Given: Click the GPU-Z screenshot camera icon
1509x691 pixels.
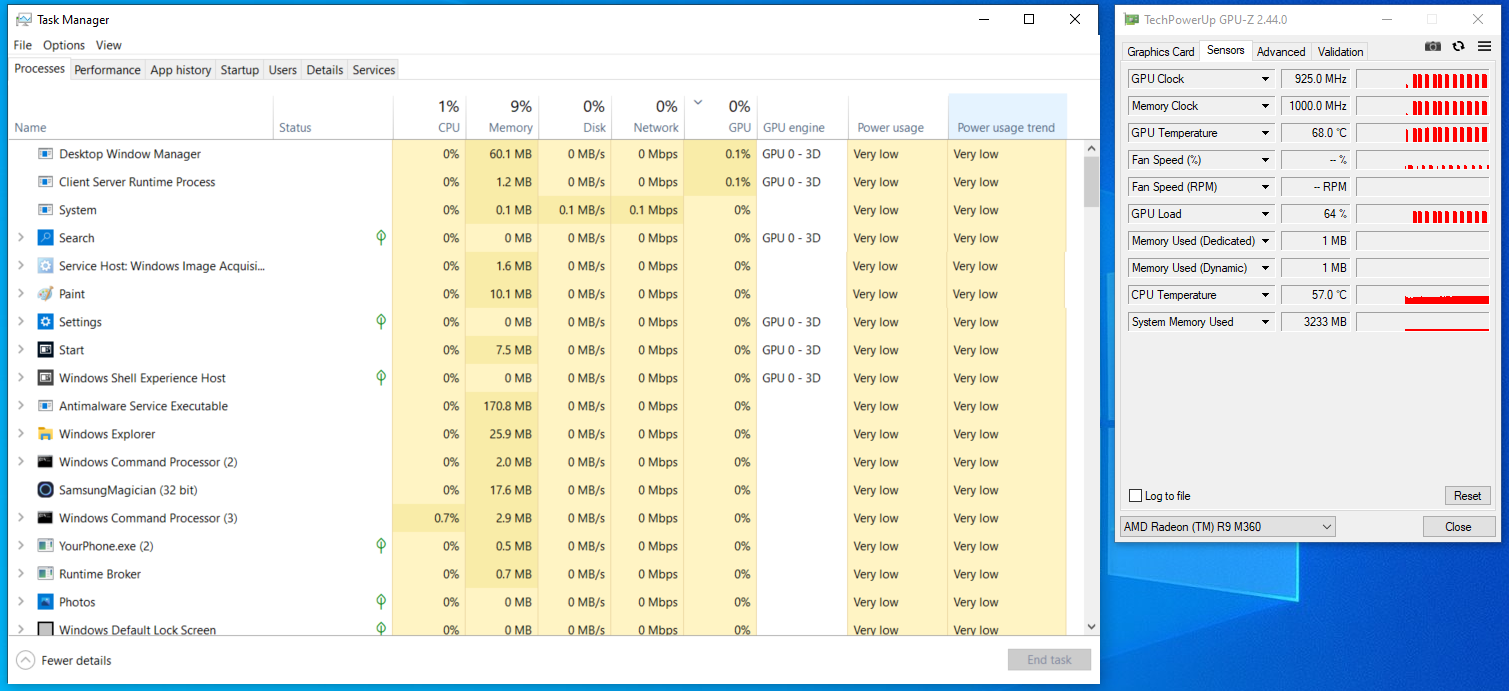Looking at the screenshot, I should pos(1433,46).
